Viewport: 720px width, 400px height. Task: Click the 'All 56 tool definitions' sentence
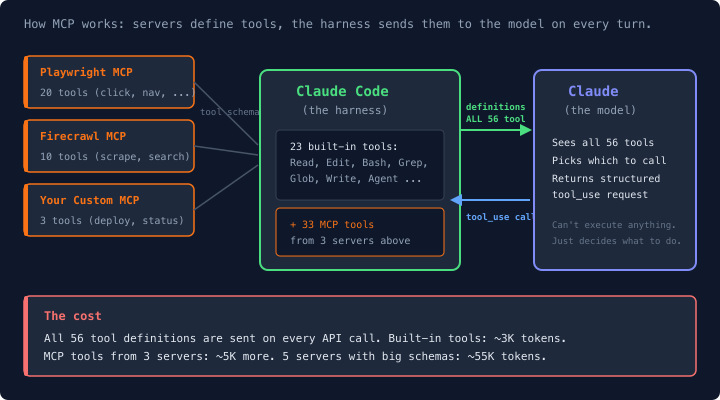(305, 338)
